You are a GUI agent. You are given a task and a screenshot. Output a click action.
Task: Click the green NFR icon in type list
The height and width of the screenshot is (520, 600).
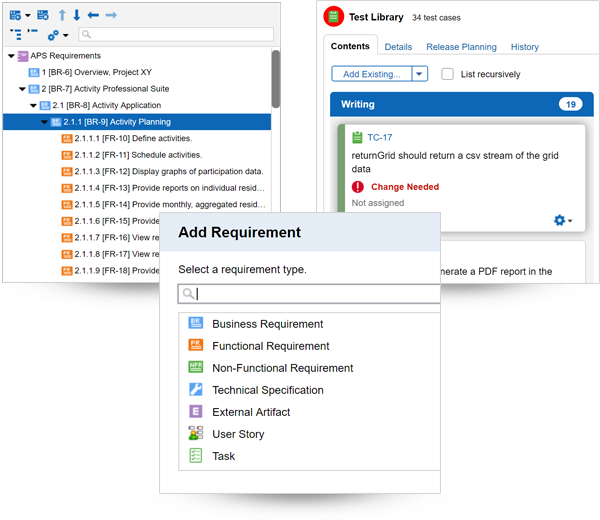196,367
